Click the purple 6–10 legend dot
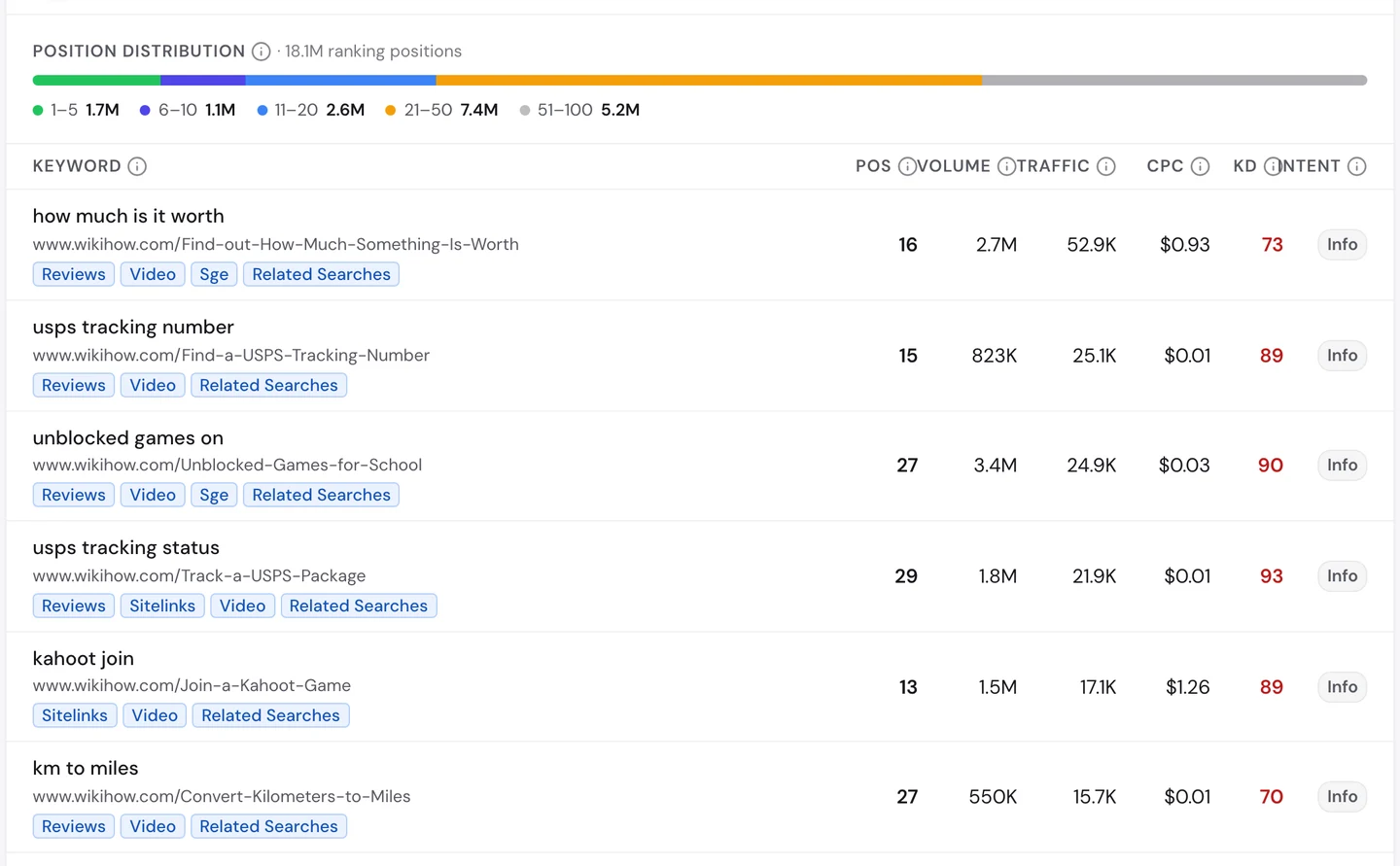Viewport: 1400px width, 866px height. click(145, 111)
